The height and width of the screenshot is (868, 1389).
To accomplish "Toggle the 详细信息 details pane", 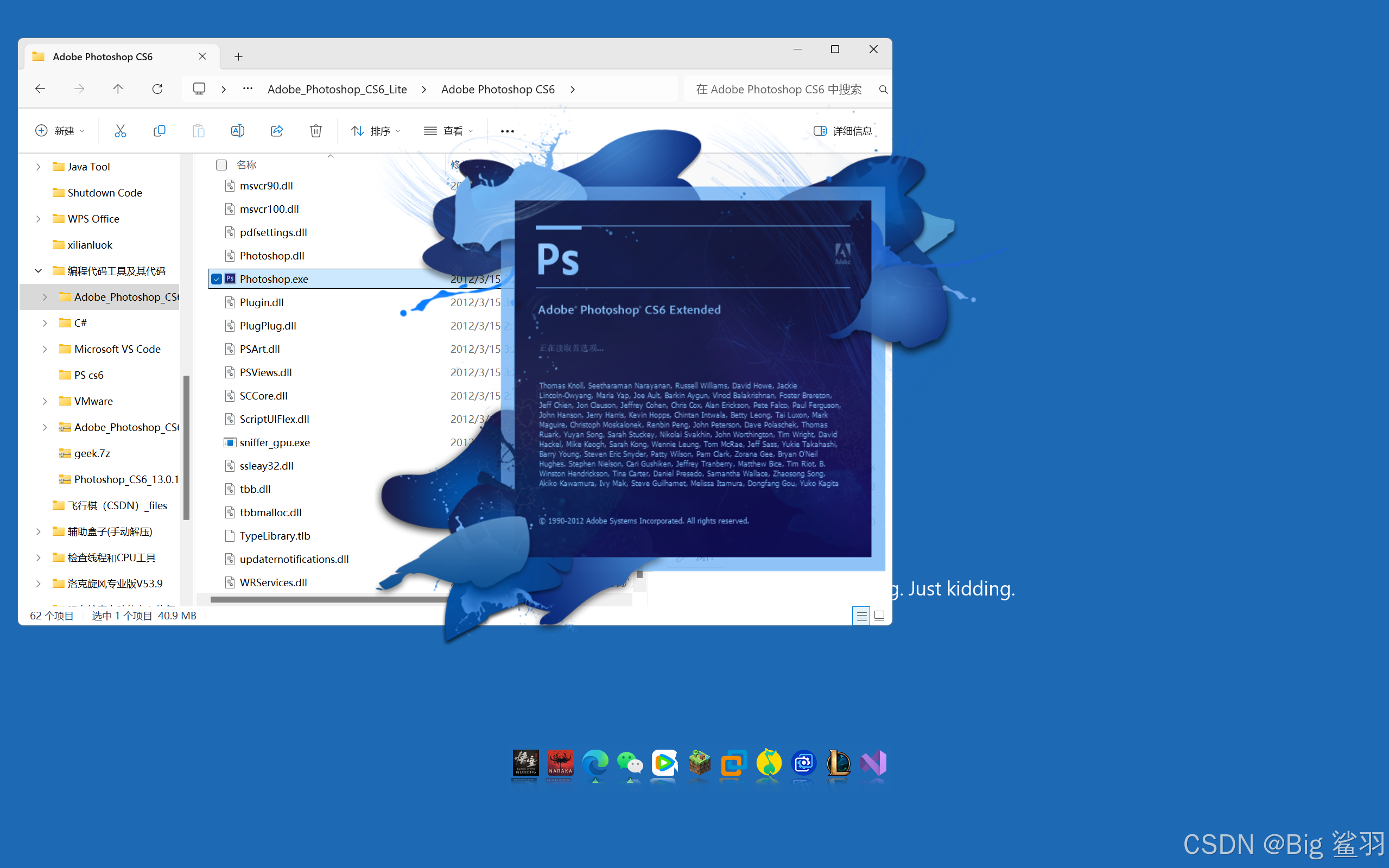I will tap(842, 131).
